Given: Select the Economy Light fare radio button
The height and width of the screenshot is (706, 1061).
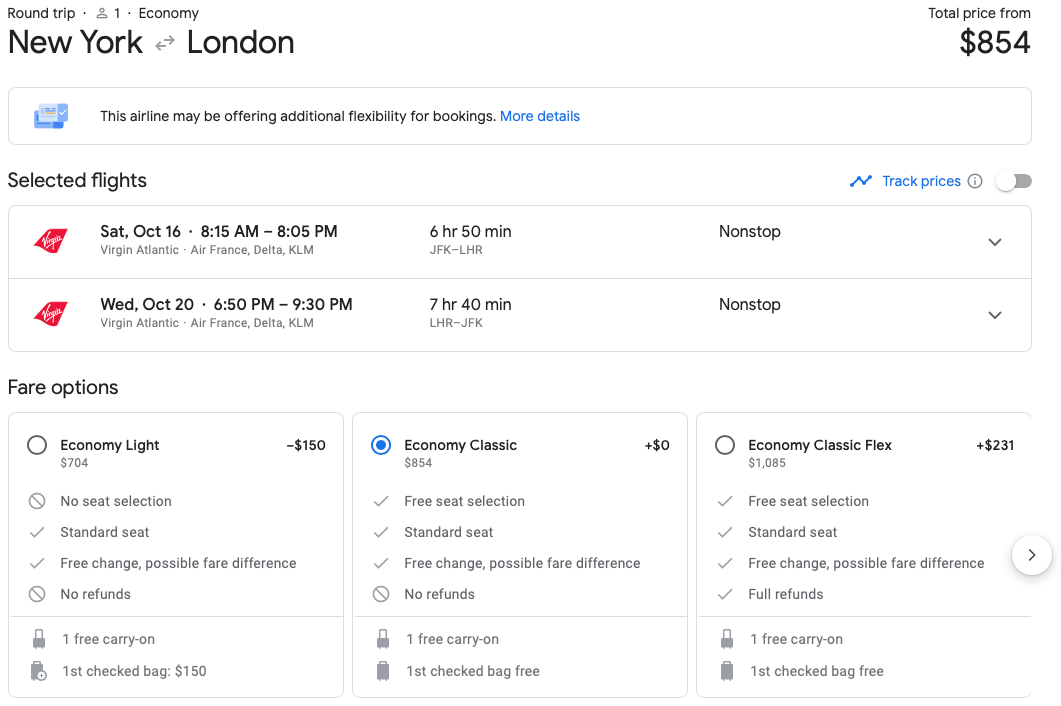Looking at the screenshot, I should tap(37, 445).
